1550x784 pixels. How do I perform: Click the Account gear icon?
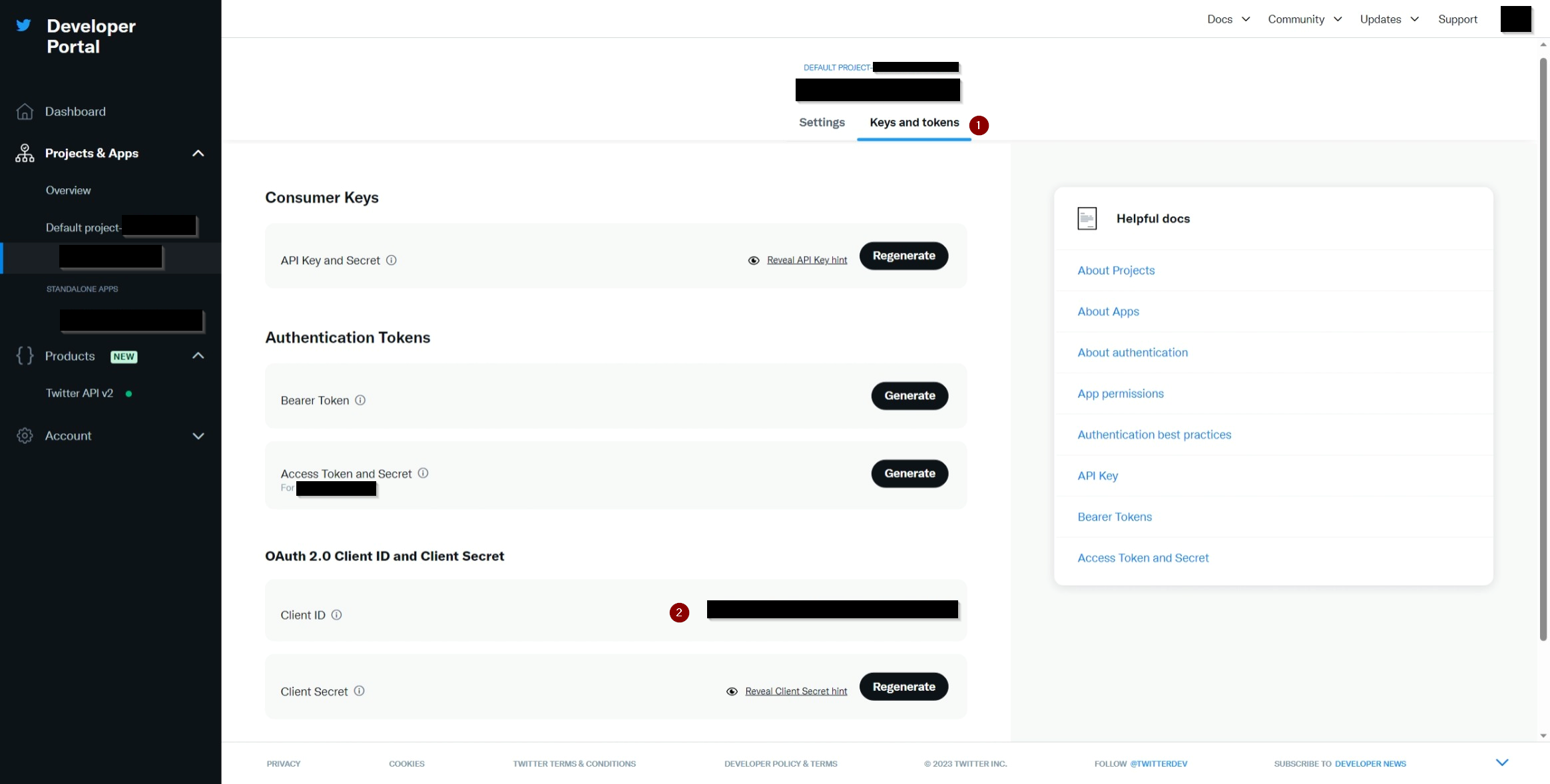coord(25,436)
